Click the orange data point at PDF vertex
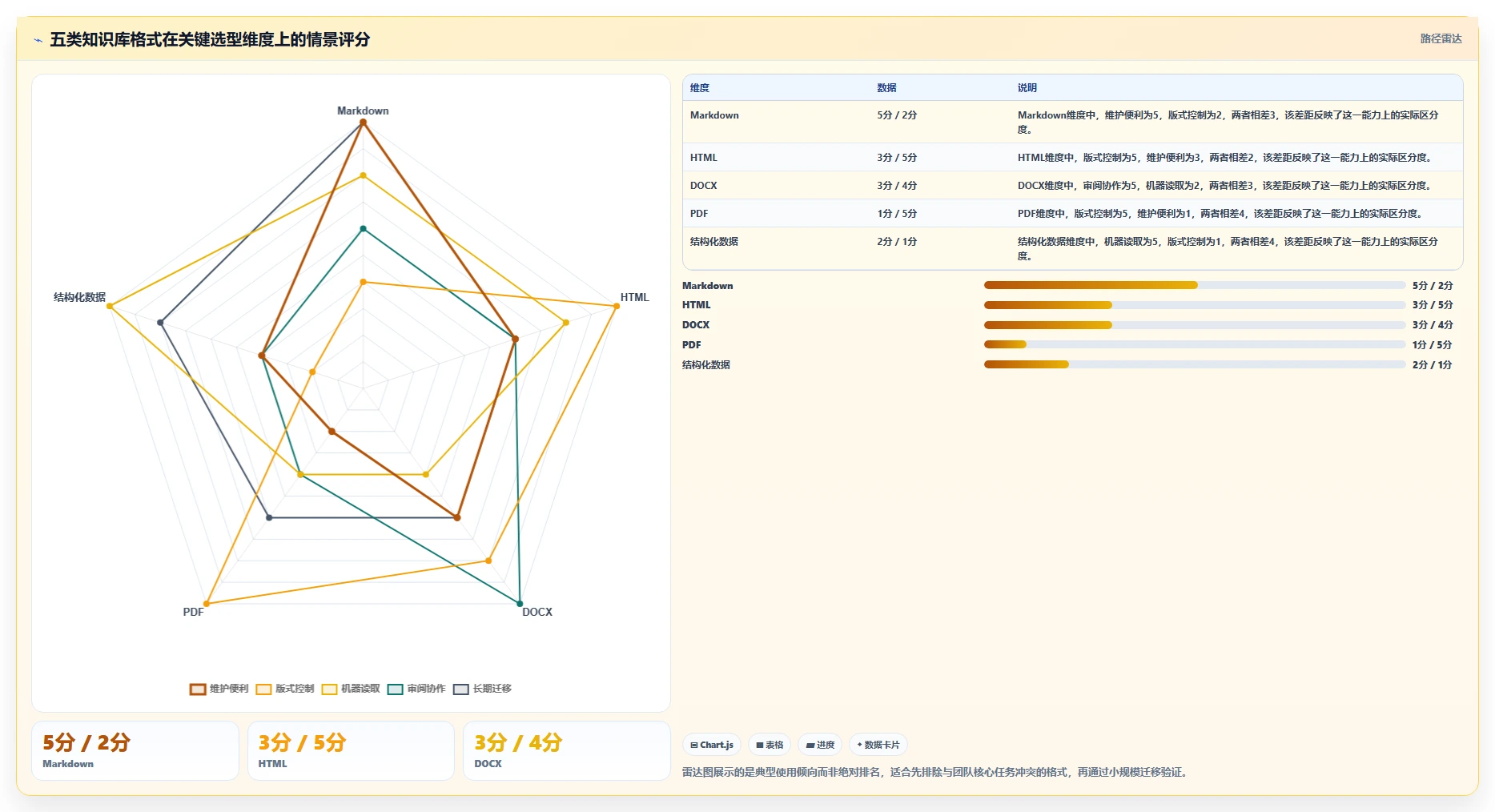 pos(207,604)
